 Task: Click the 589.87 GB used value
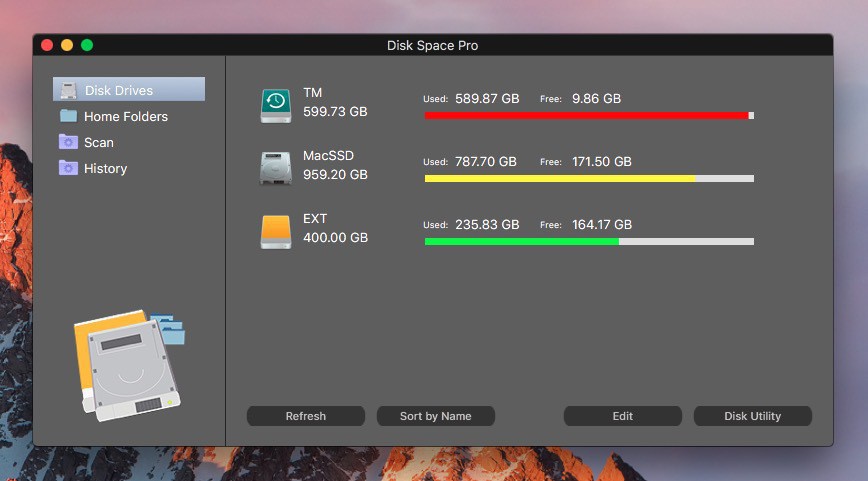click(487, 99)
